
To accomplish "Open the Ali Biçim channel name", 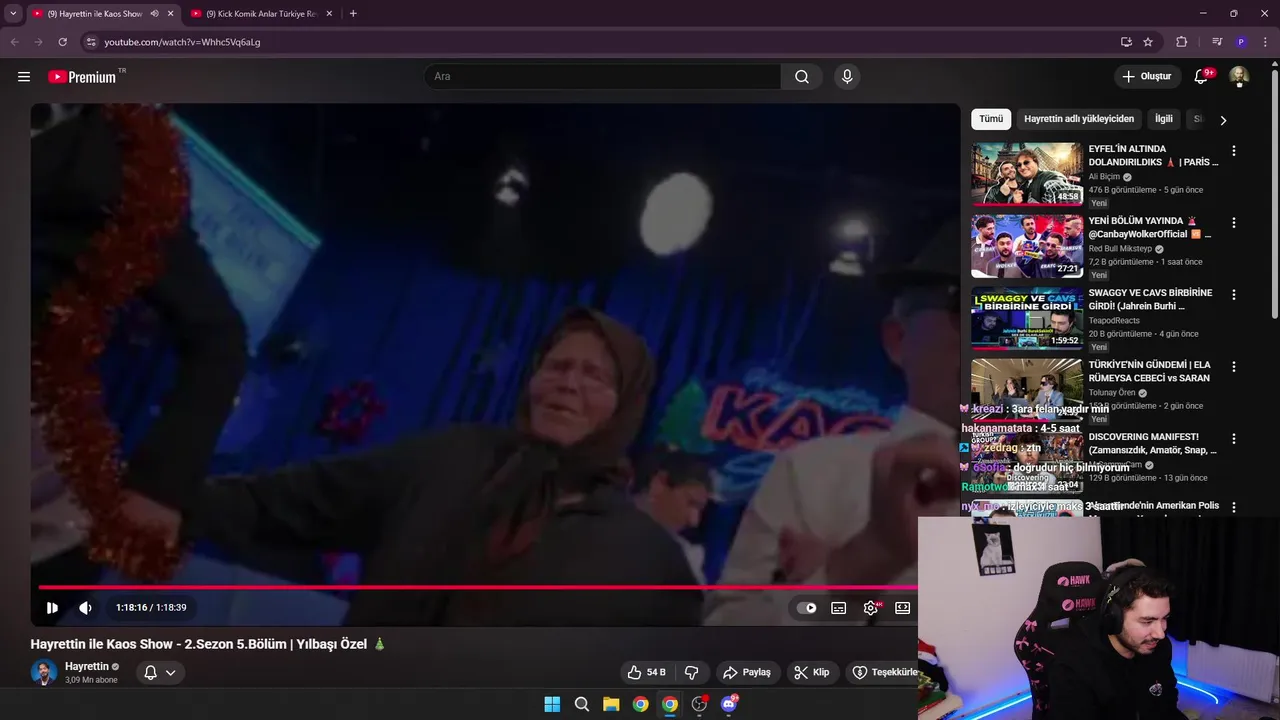I will [1104, 177].
